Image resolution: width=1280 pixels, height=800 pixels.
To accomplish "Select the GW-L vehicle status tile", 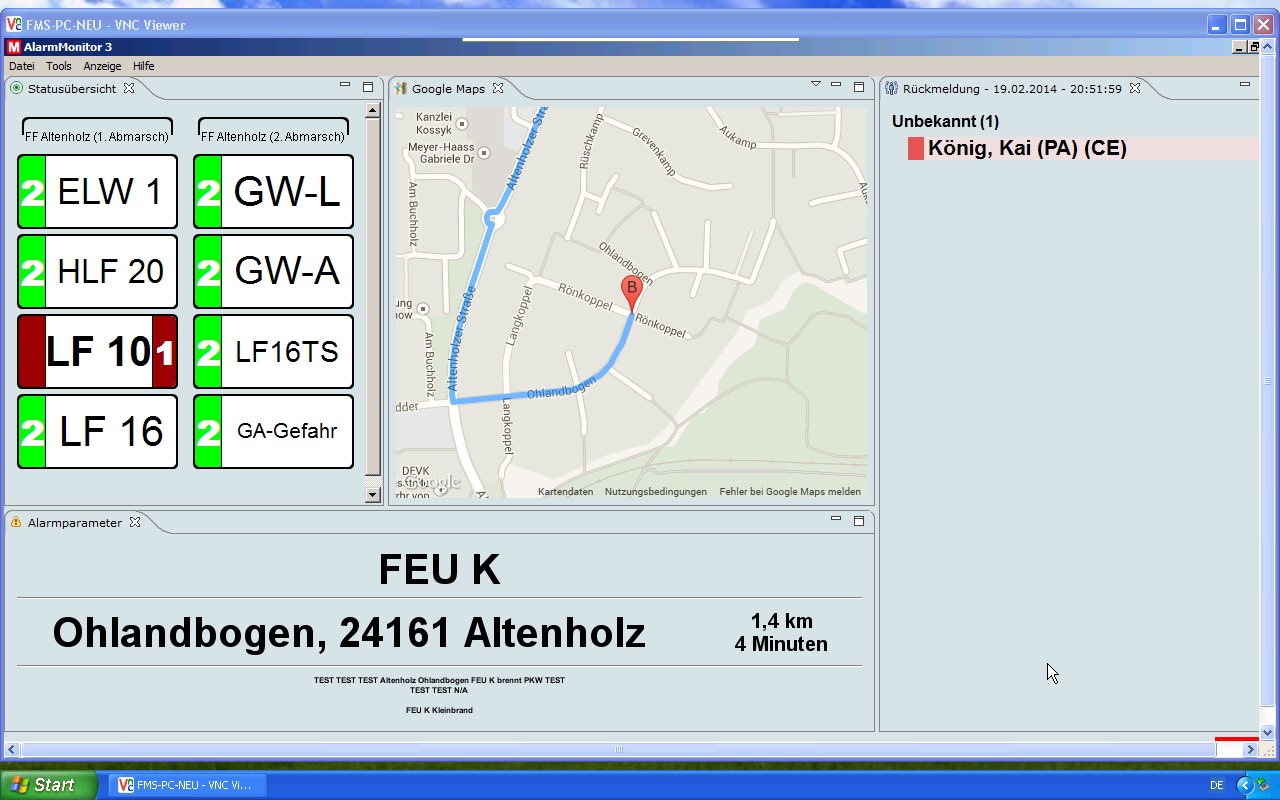I will pos(273,192).
